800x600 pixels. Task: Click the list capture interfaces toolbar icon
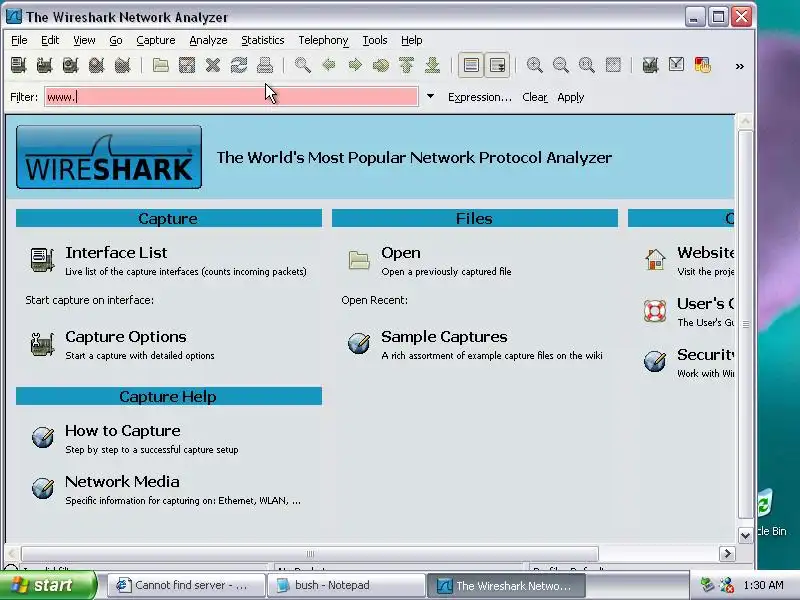tap(18, 65)
